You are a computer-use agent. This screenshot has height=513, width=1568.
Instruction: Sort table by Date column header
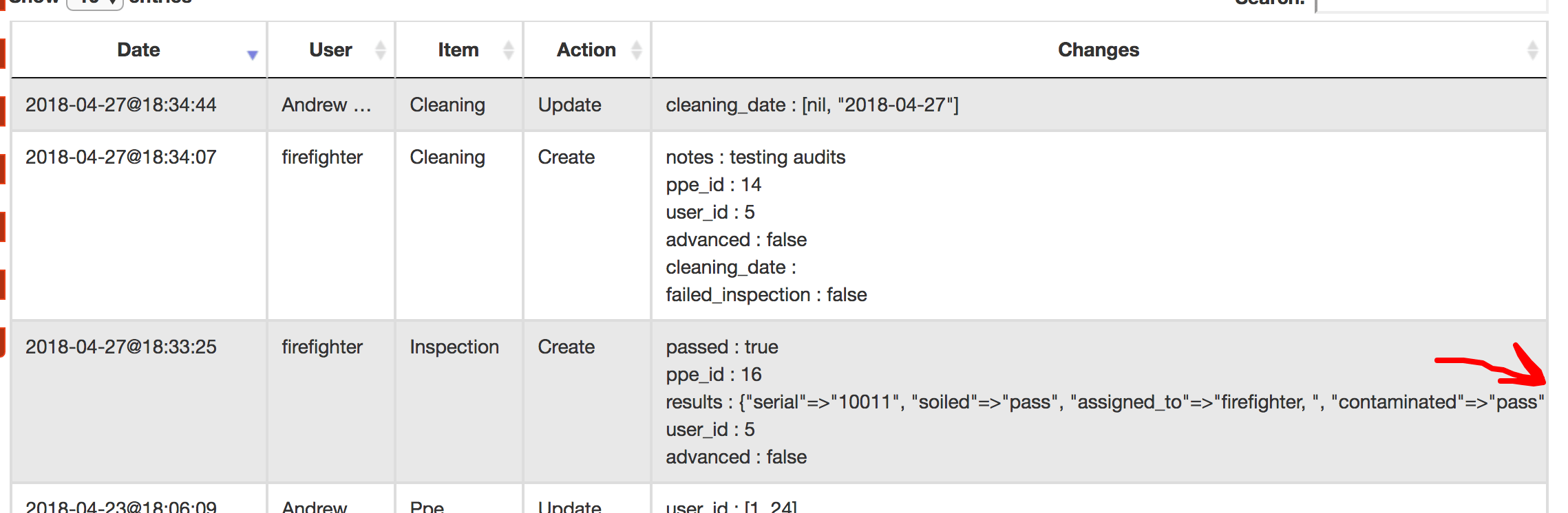(x=138, y=50)
